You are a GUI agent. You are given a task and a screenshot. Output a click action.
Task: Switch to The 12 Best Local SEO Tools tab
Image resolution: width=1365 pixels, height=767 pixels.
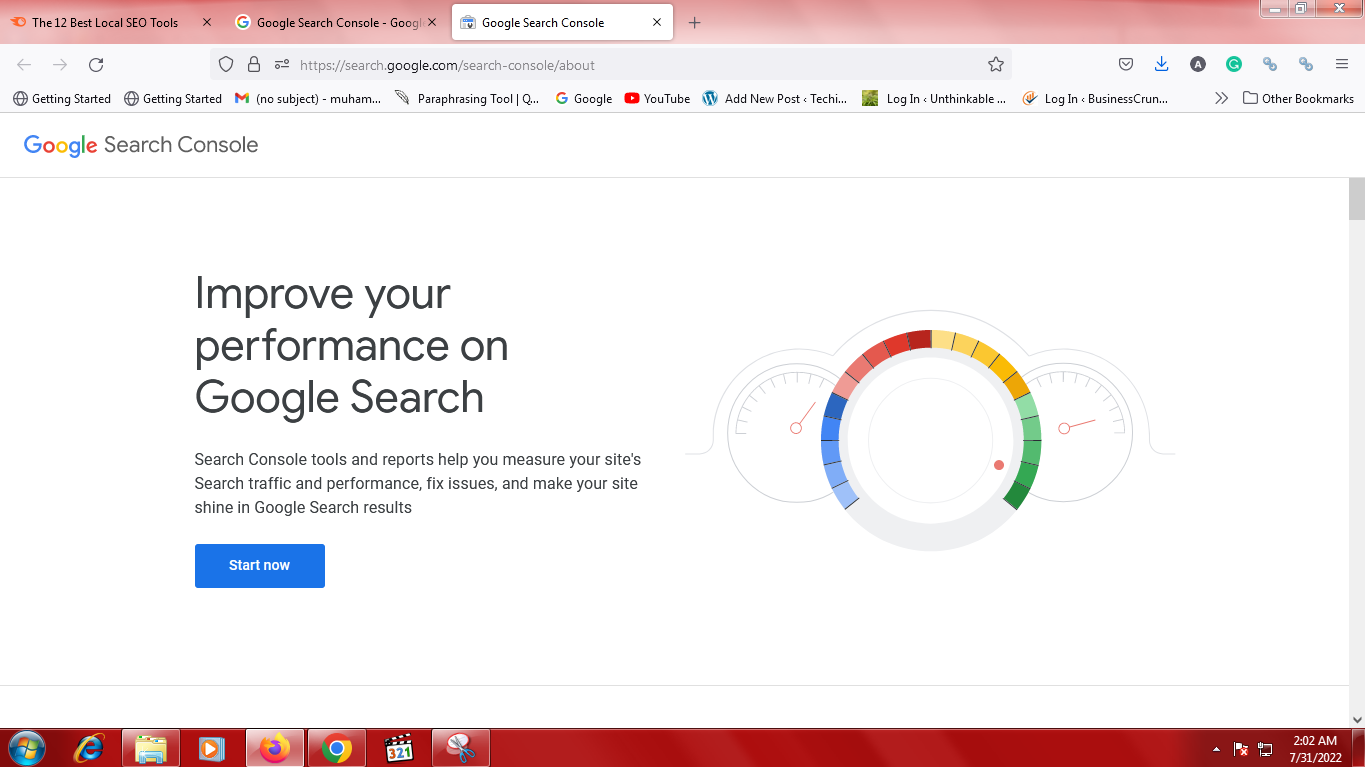coord(105,22)
